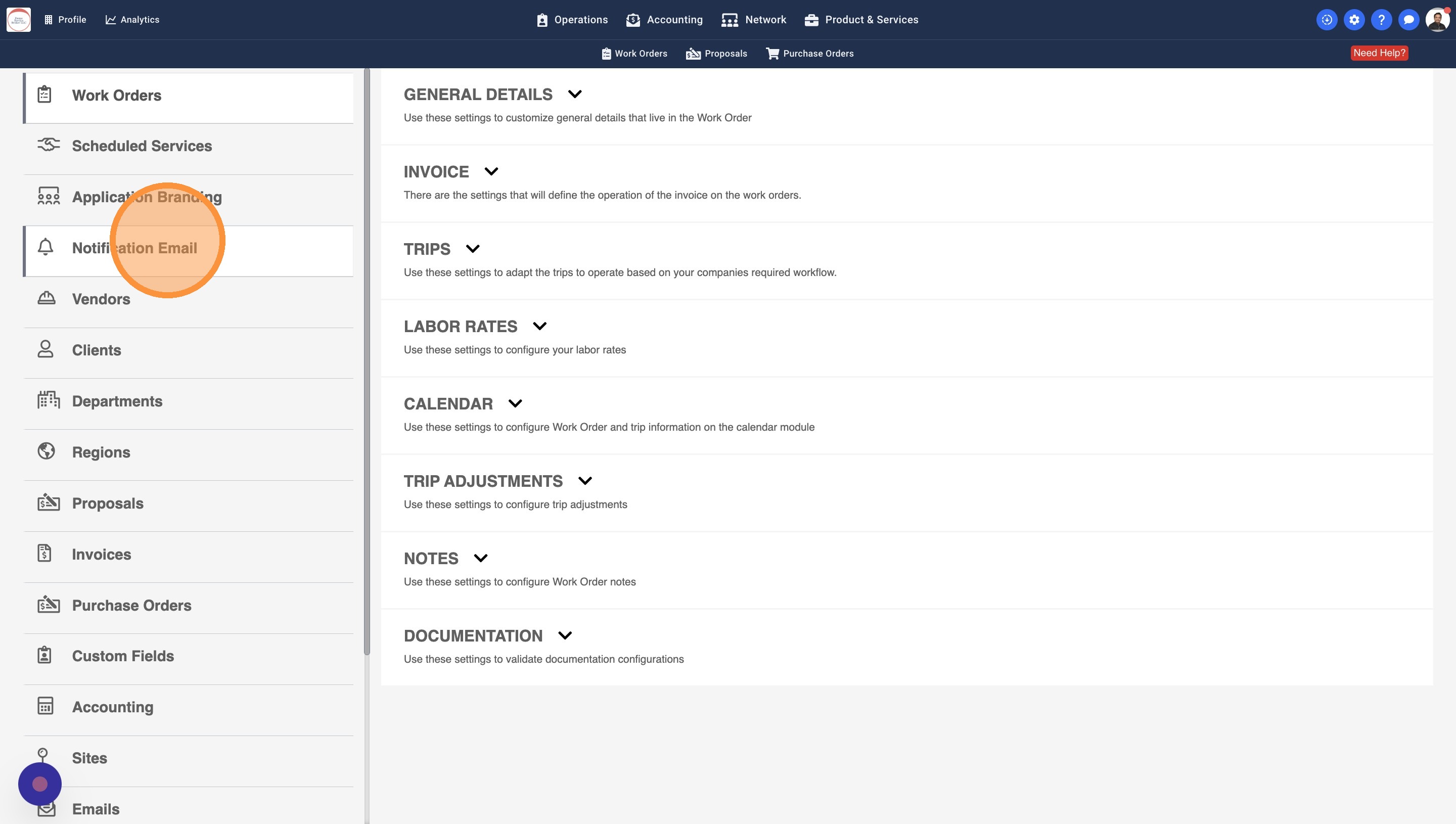Open the chat bubble icon

pyautogui.click(x=1408, y=20)
